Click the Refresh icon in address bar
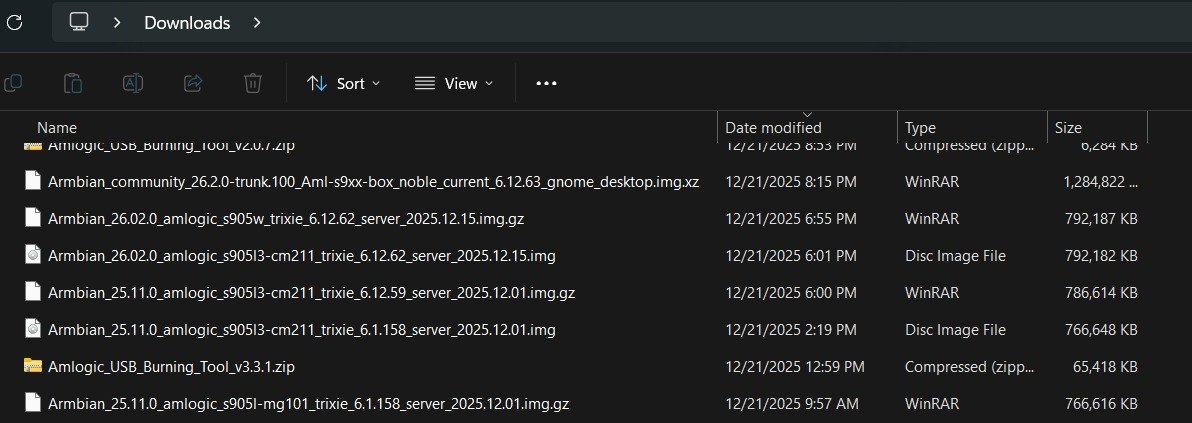The height and width of the screenshot is (423, 1192). coord(14,22)
